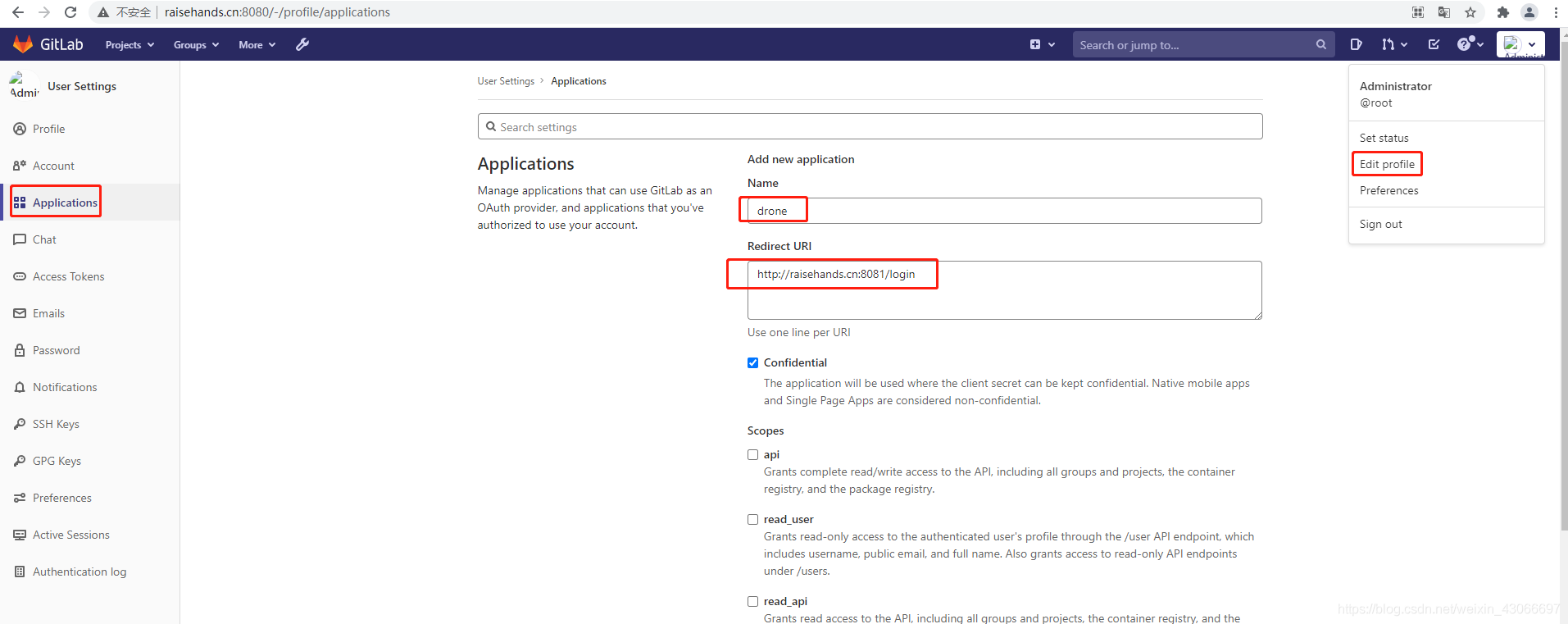Click the issues icon in navbar
1568x624 pixels.
click(x=1356, y=44)
